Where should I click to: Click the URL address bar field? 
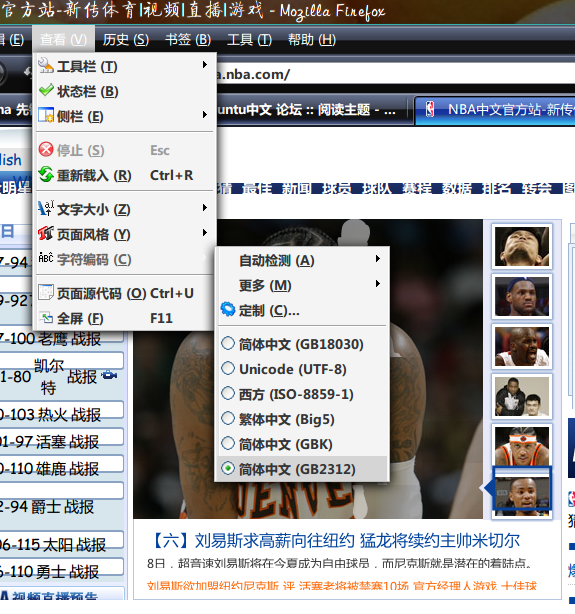click(396, 74)
